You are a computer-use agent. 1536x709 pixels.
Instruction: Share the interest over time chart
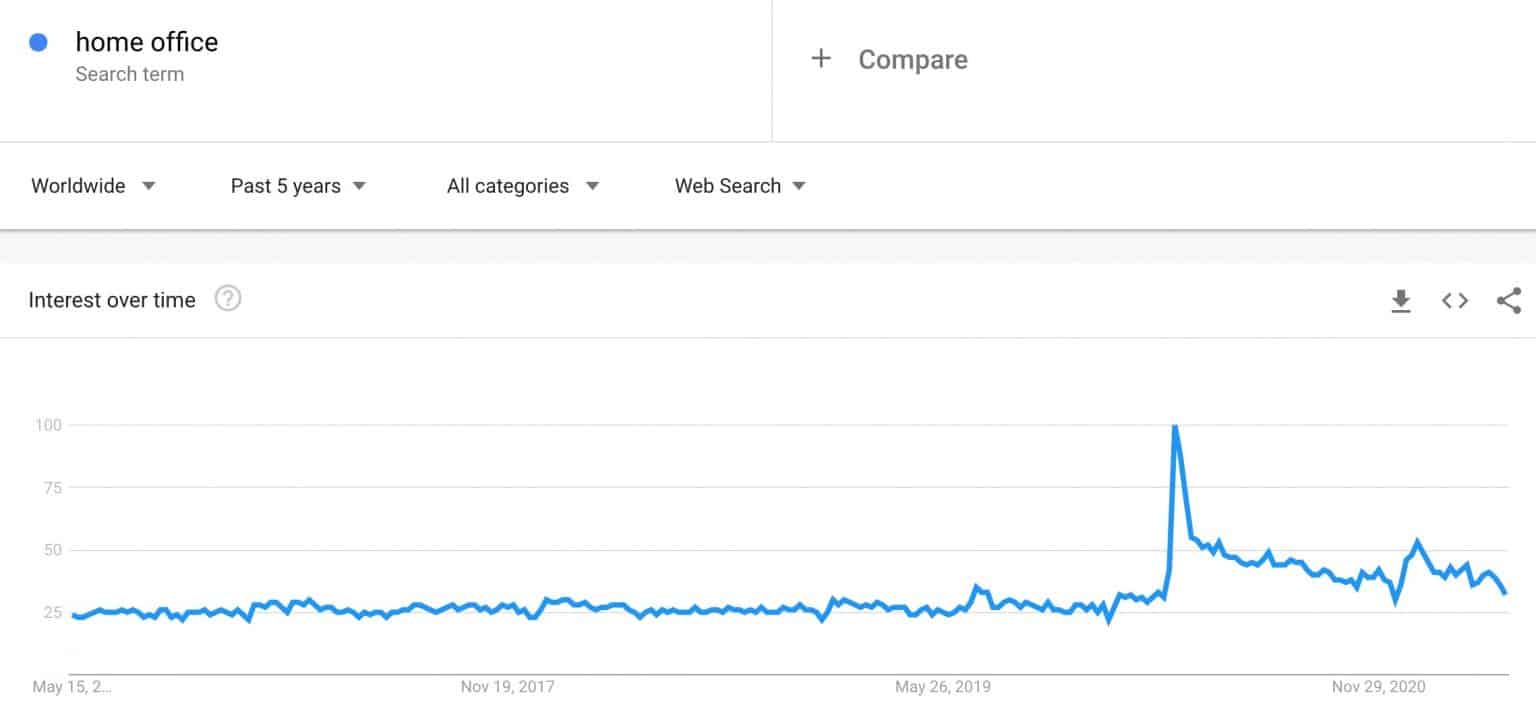pos(1508,300)
